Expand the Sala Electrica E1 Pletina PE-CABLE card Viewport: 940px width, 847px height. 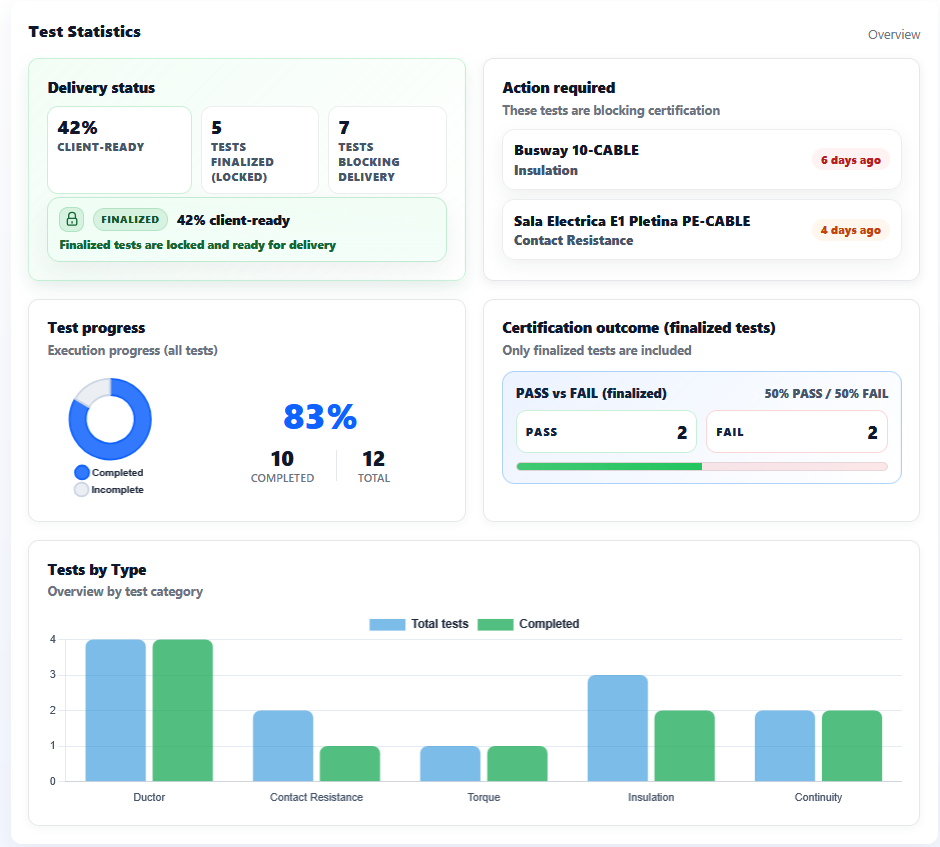(700, 229)
